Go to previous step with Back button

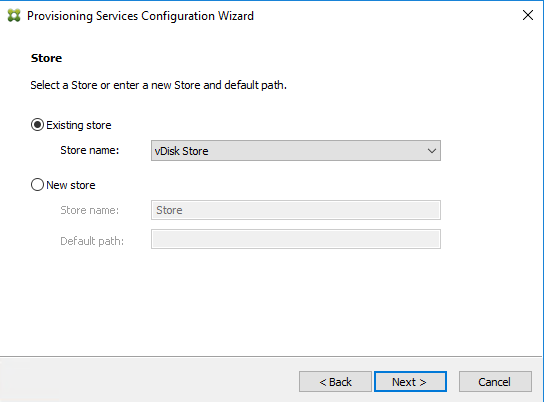pyautogui.click(x=335, y=382)
